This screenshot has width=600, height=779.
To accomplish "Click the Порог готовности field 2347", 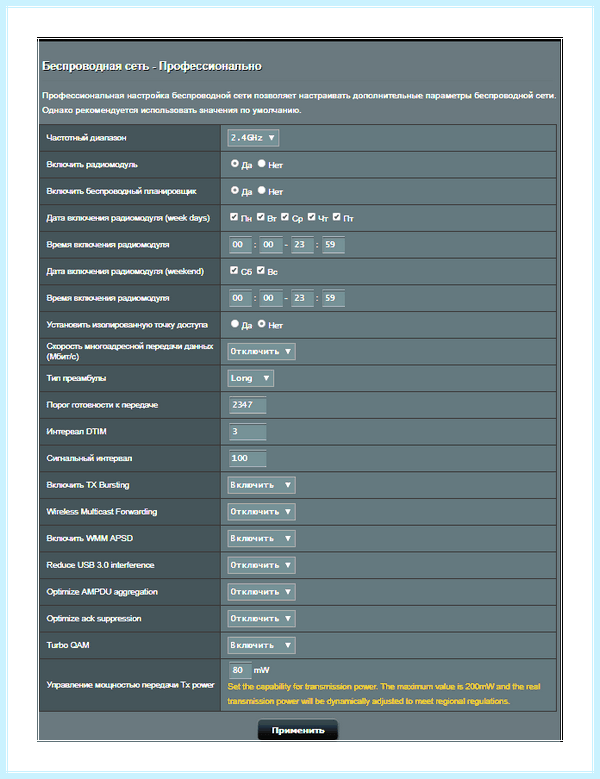I will pos(247,405).
